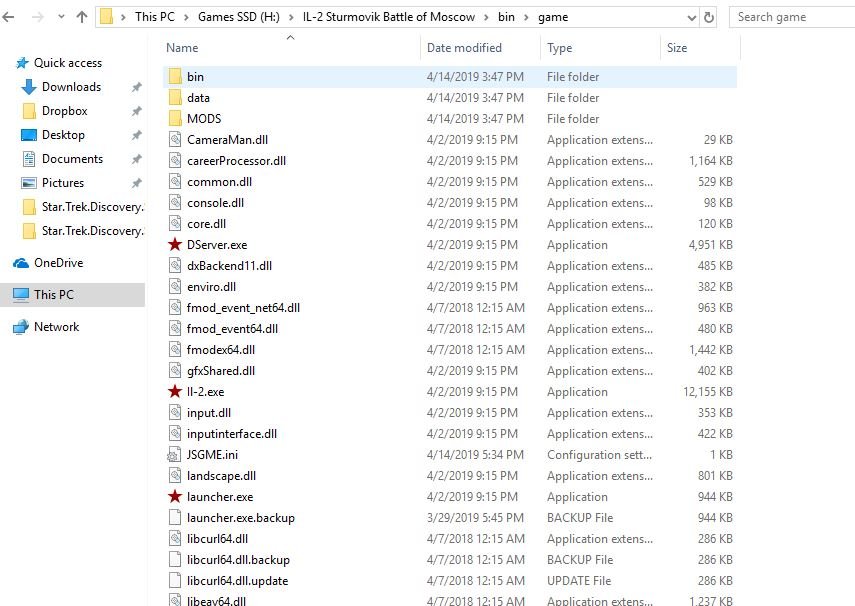Go up one folder level
This screenshot has height=606, width=855.
tap(82, 17)
